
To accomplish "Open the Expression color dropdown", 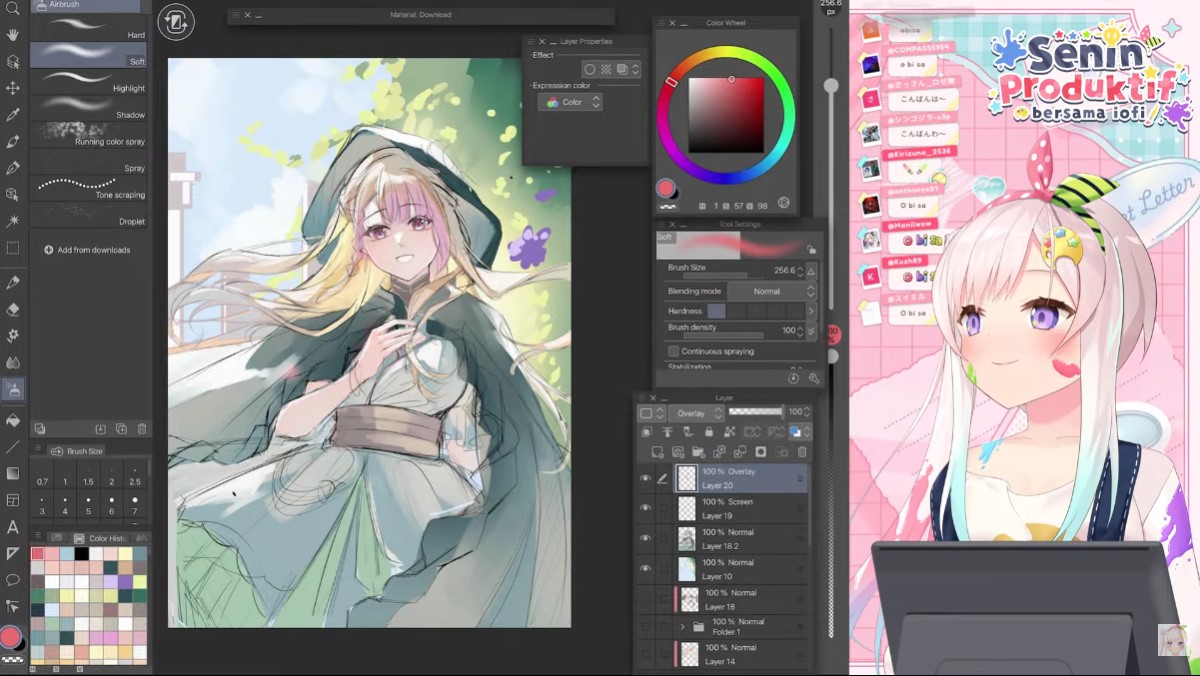I will pos(570,102).
